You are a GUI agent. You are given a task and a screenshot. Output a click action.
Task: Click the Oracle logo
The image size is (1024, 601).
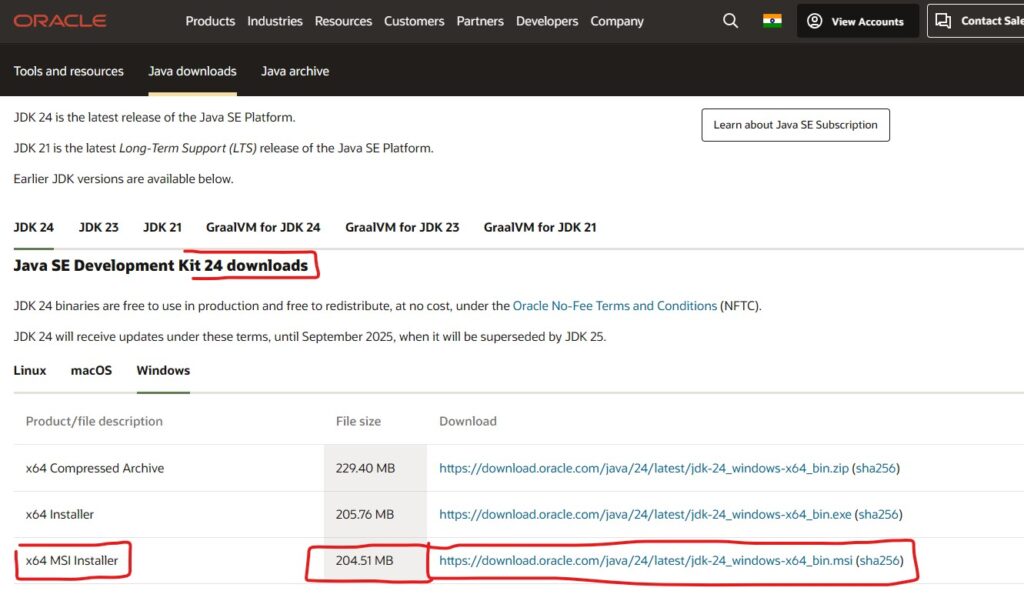point(59,19)
